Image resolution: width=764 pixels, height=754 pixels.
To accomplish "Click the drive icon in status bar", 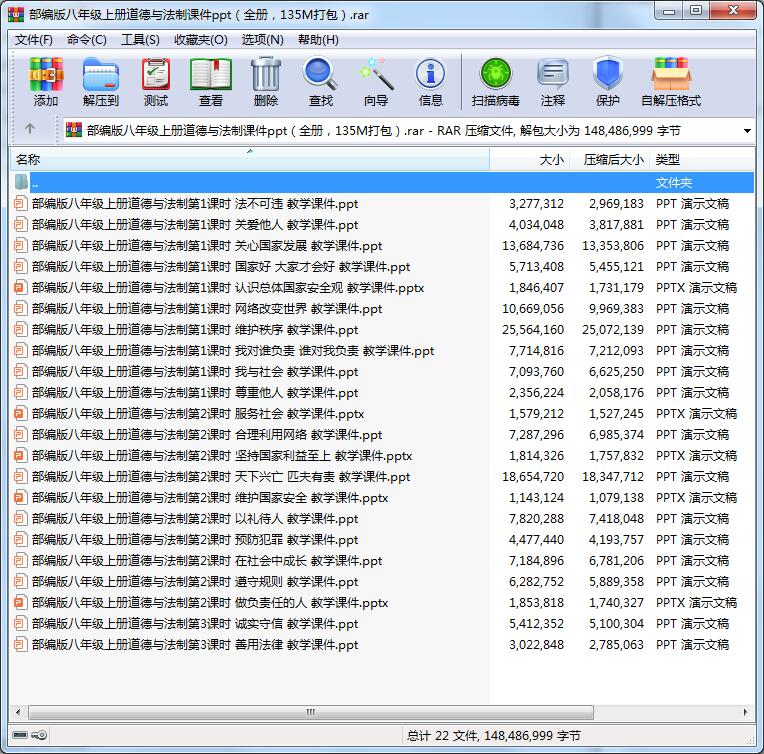I will (x=20, y=735).
